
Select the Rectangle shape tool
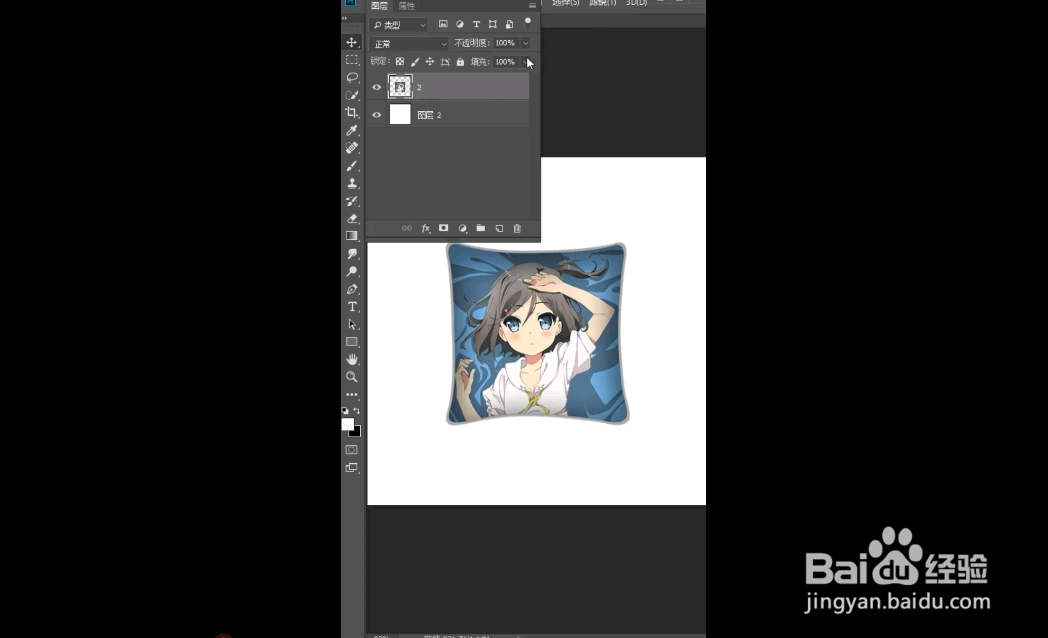click(352, 342)
